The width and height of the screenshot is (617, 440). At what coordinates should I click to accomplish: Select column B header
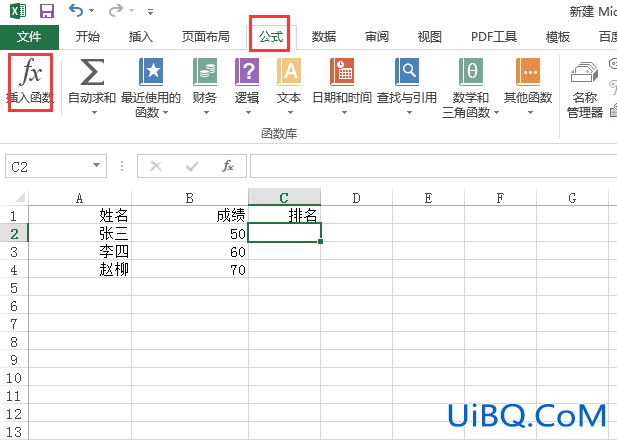coord(190,198)
